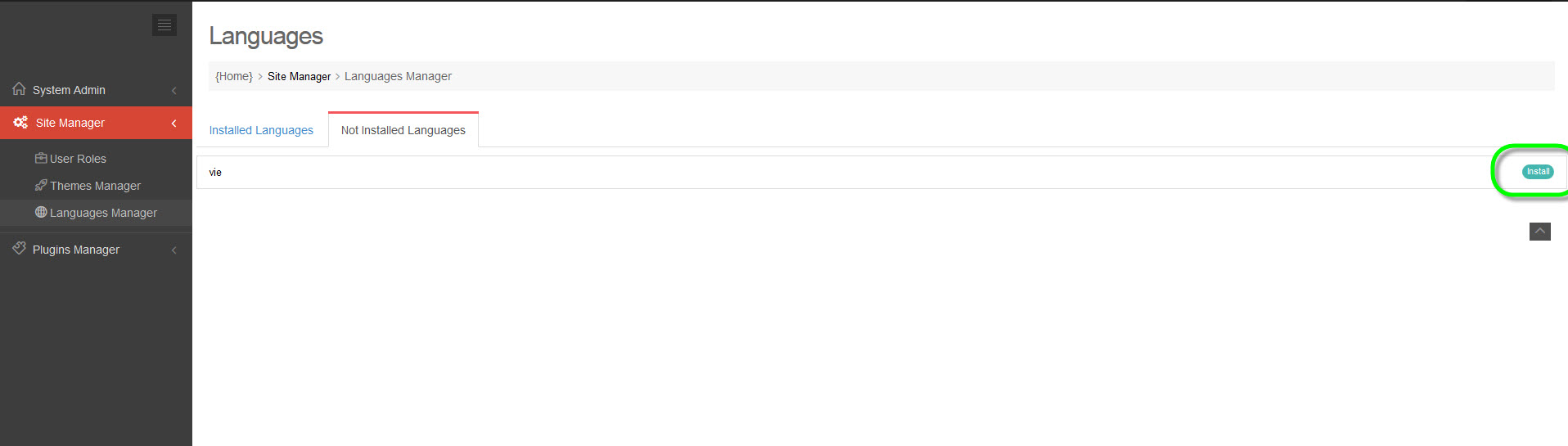The width and height of the screenshot is (1568, 446).
Task: Click Languages Manager in the breadcrumb
Action: (x=398, y=76)
